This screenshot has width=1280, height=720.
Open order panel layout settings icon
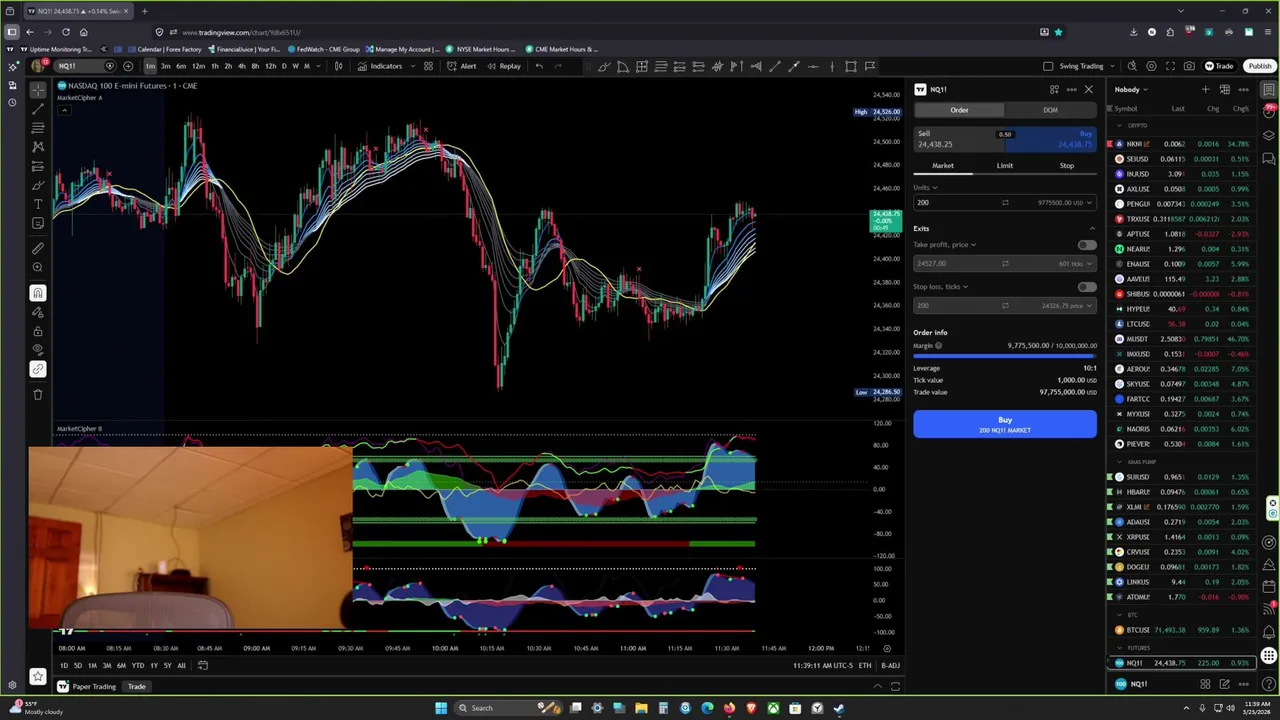click(x=1054, y=89)
